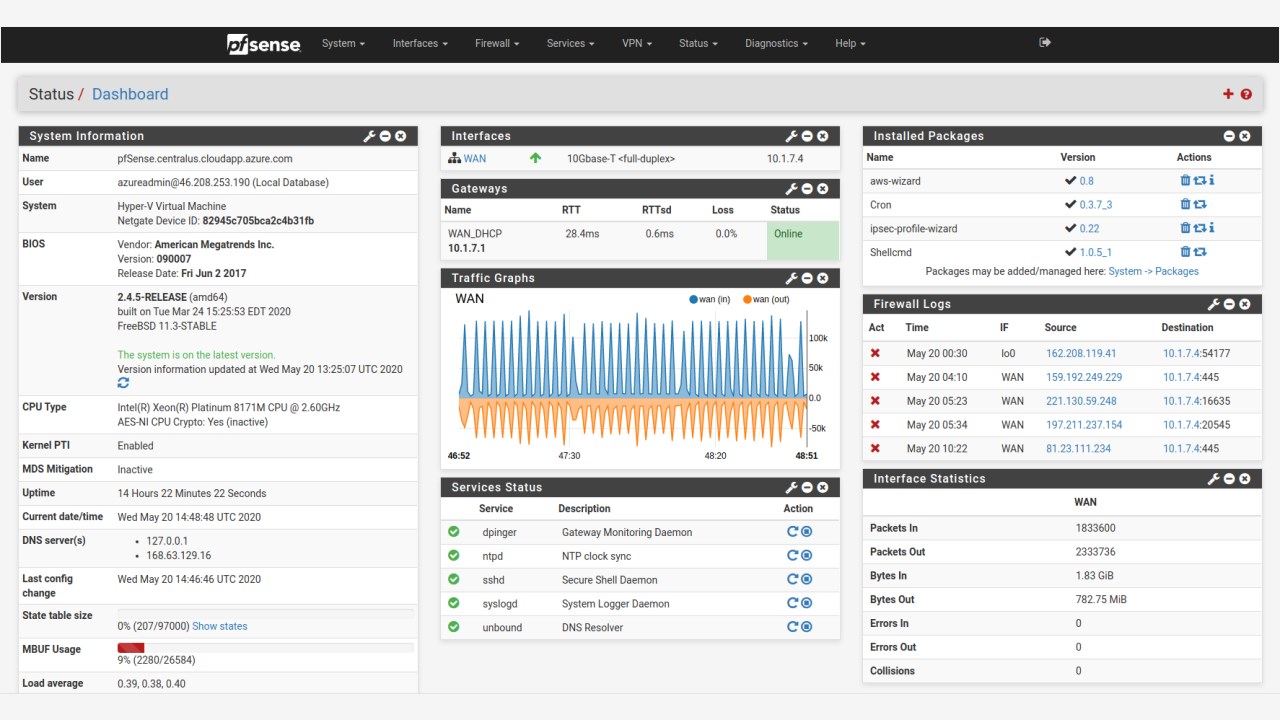
Task: Open Interfaces widget wrench settings
Action: (x=791, y=136)
